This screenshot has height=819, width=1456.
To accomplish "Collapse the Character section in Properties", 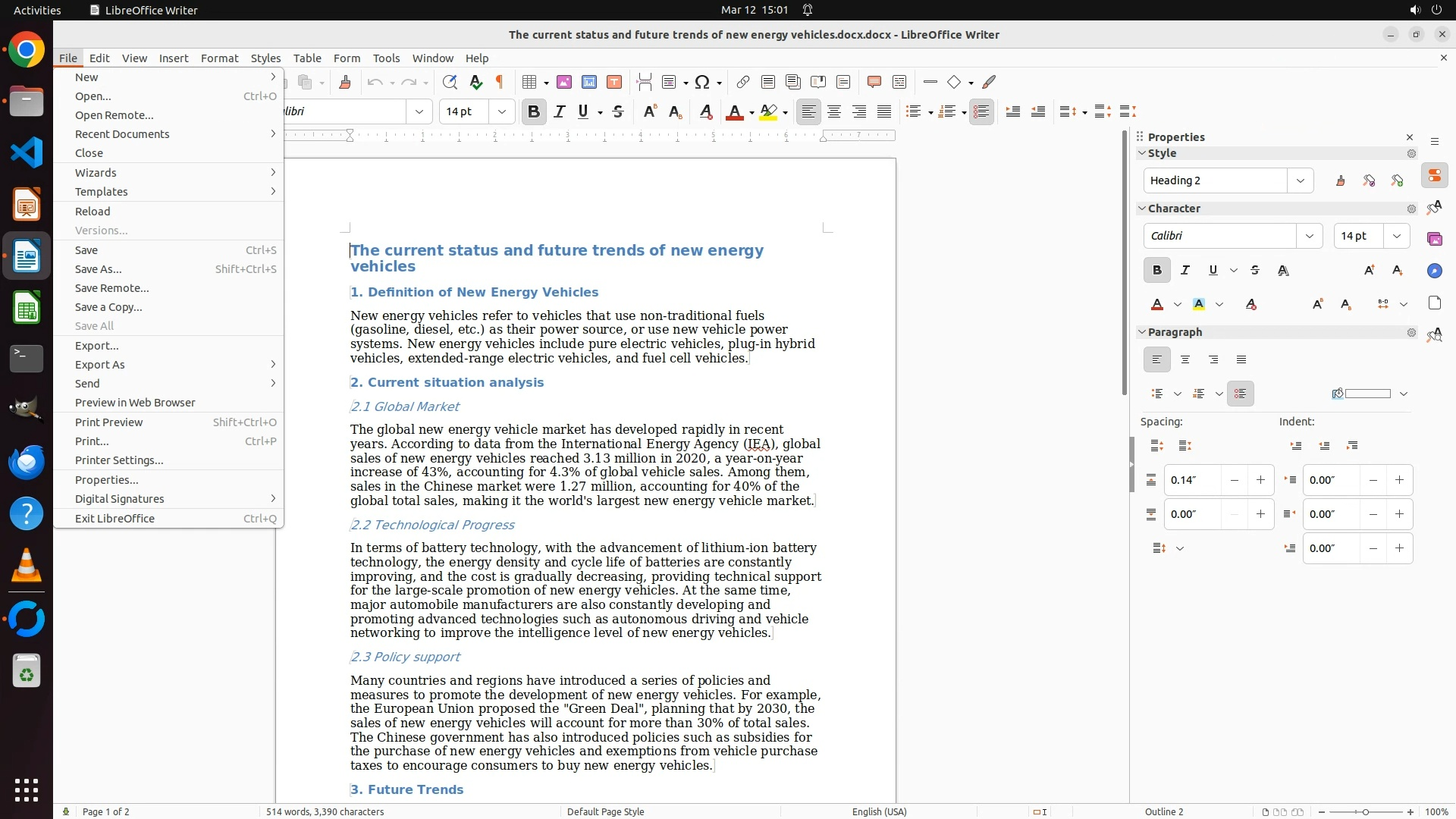I will click(1142, 208).
